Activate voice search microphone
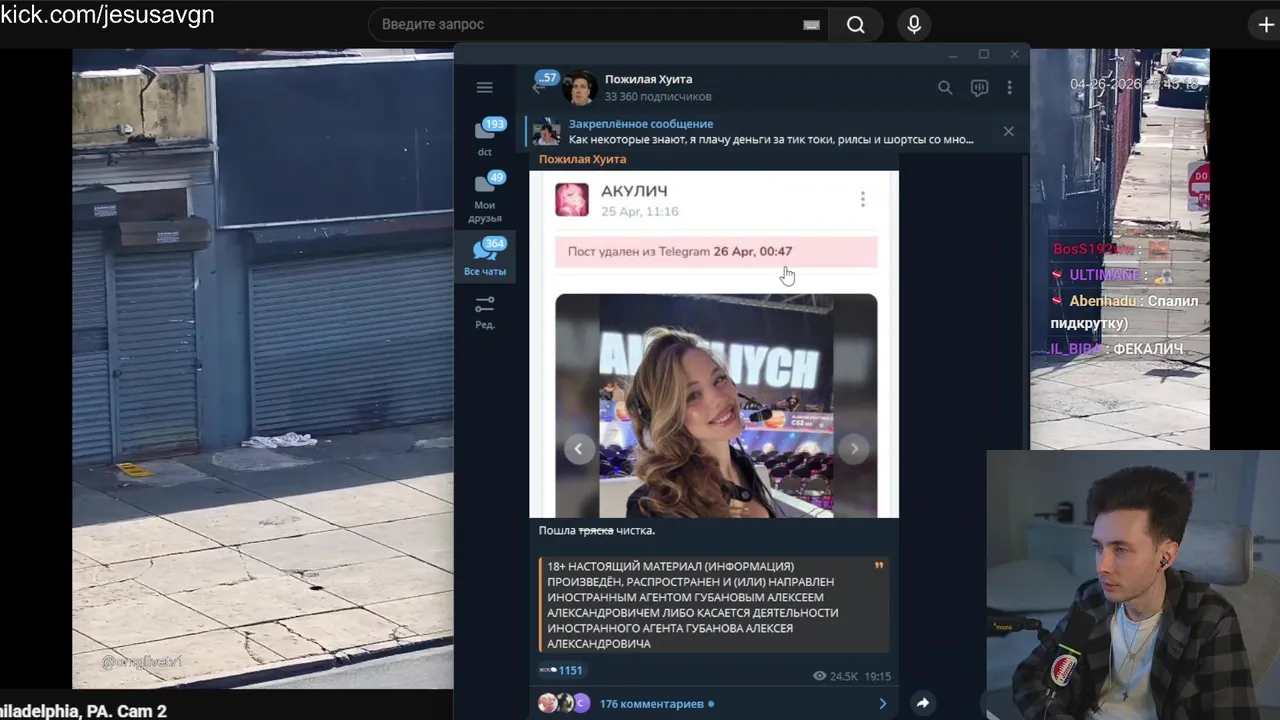The width and height of the screenshot is (1280, 720). [x=914, y=25]
